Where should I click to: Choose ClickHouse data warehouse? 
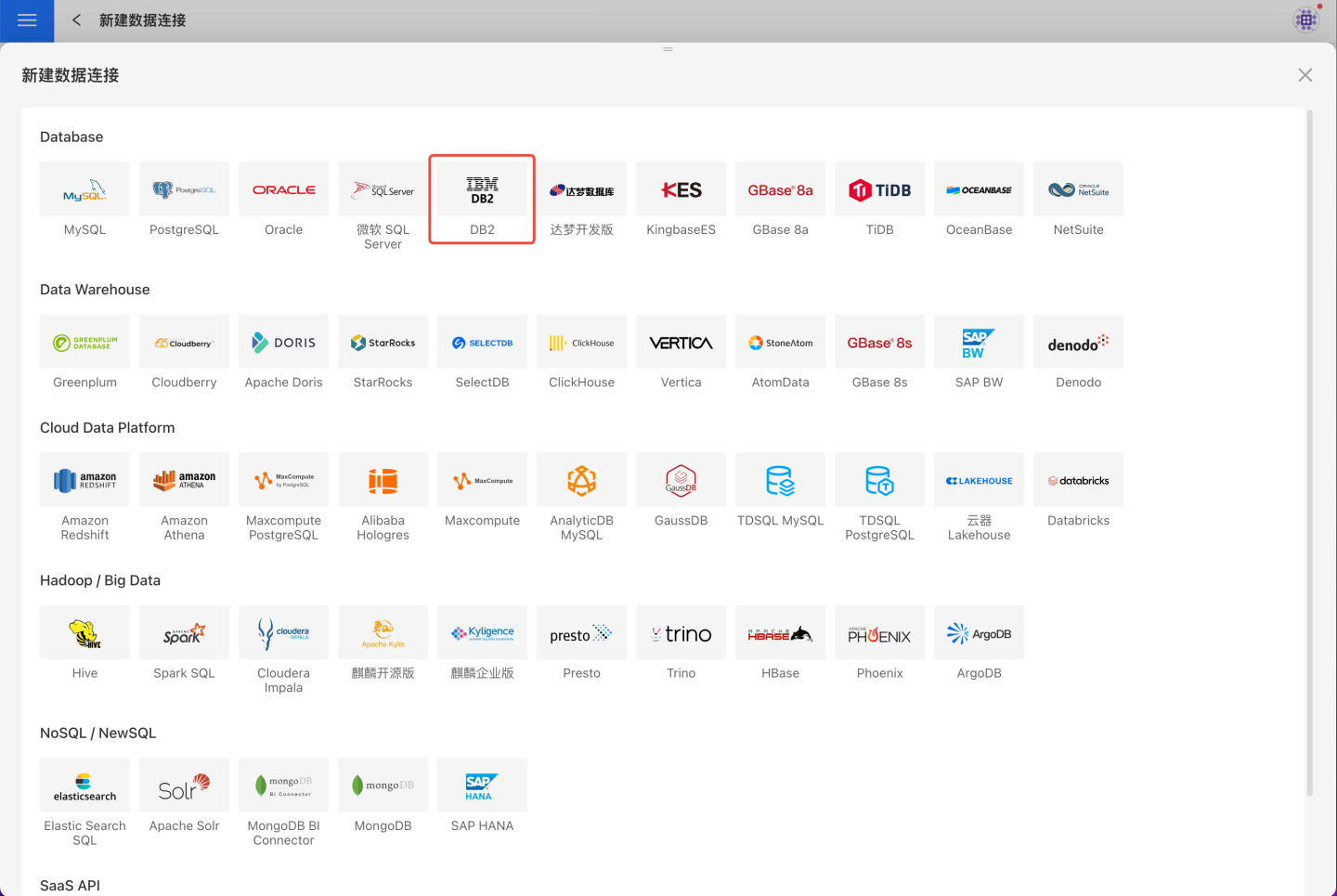tap(581, 343)
